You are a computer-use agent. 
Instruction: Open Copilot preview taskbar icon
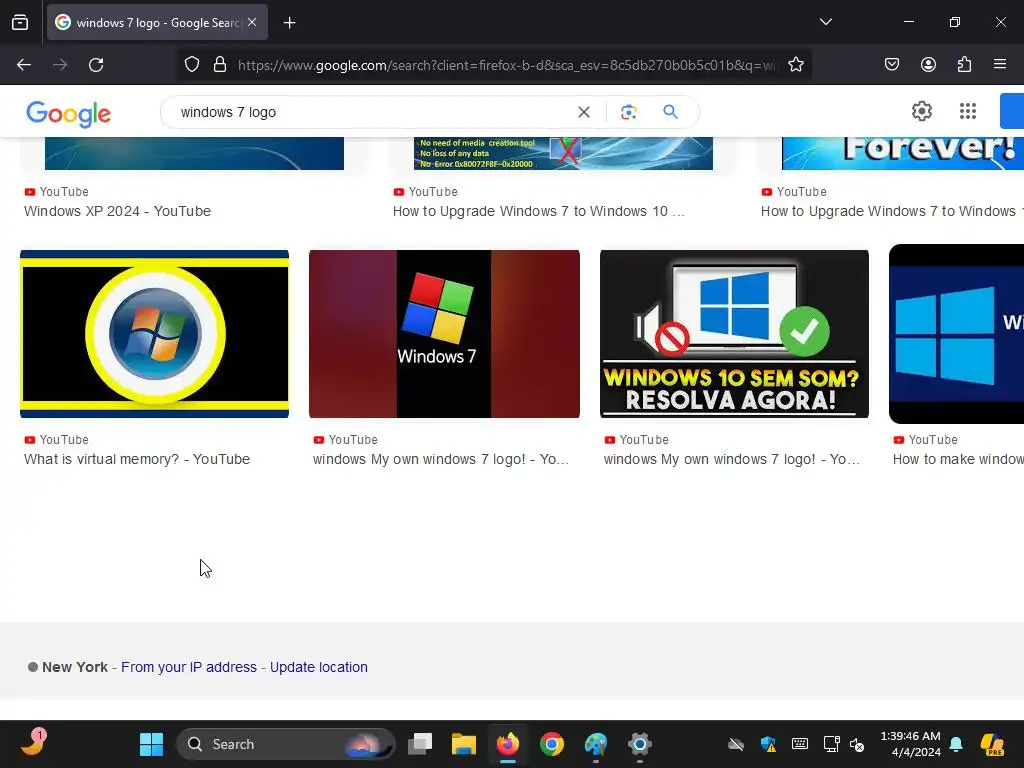tap(992, 744)
